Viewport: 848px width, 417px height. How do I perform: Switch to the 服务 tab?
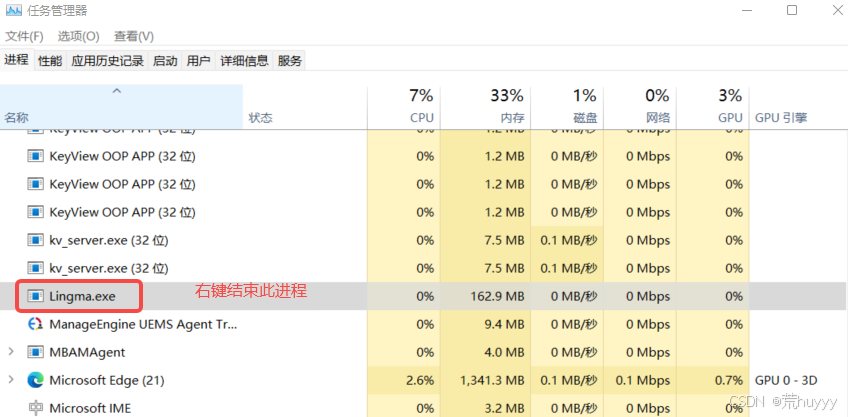coord(289,61)
